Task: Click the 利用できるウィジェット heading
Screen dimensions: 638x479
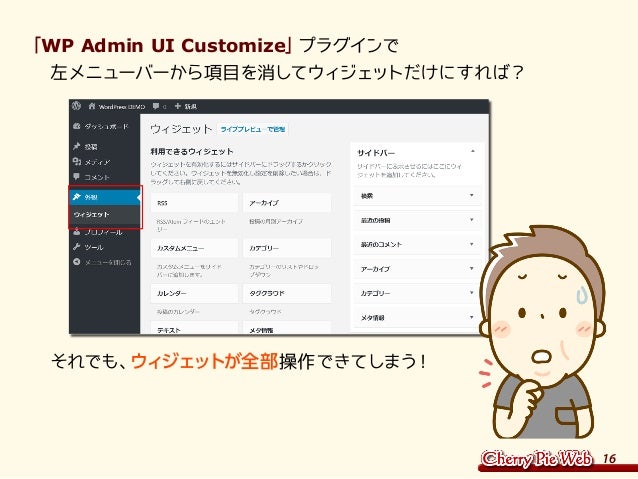Action: click(x=192, y=151)
